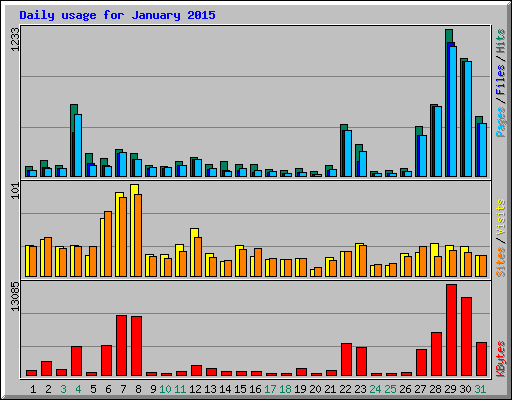Screen dimensions: 512x400
Task: Click weekend day label "18" on x-axis
Action: click(285, 389)
